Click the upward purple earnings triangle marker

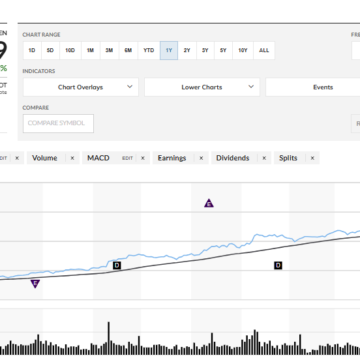[x=209, y=203]
